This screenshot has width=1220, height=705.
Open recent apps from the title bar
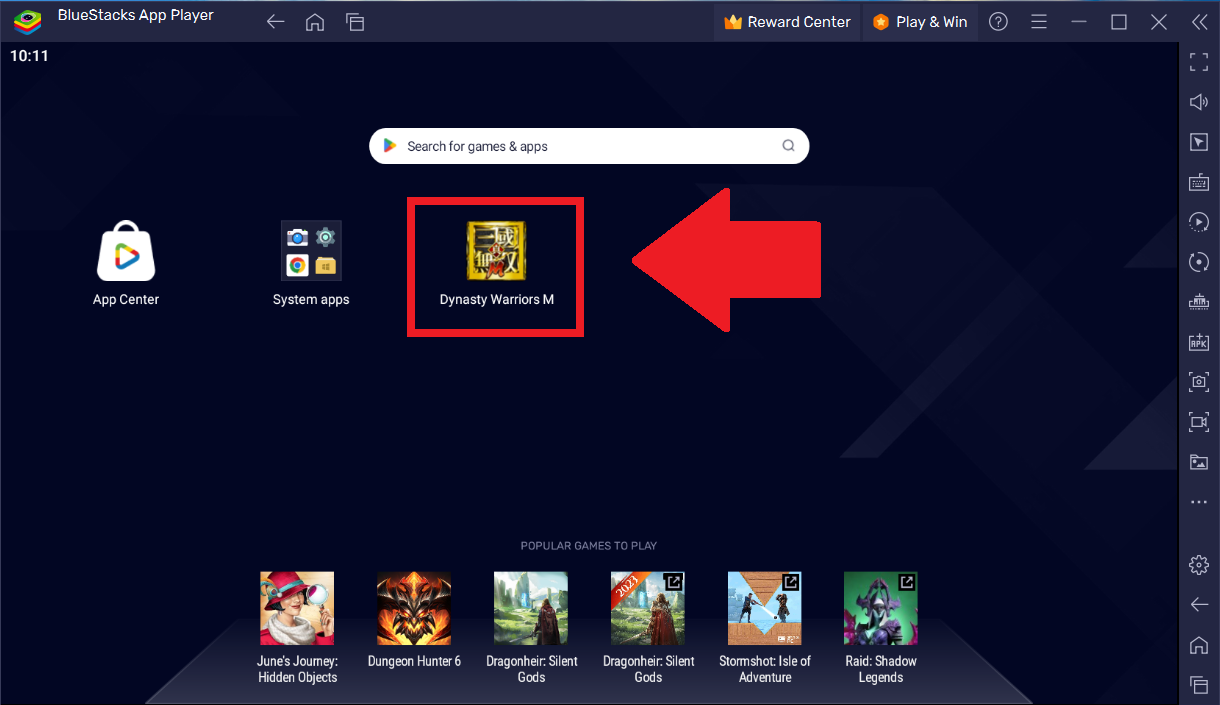[354, 22]
